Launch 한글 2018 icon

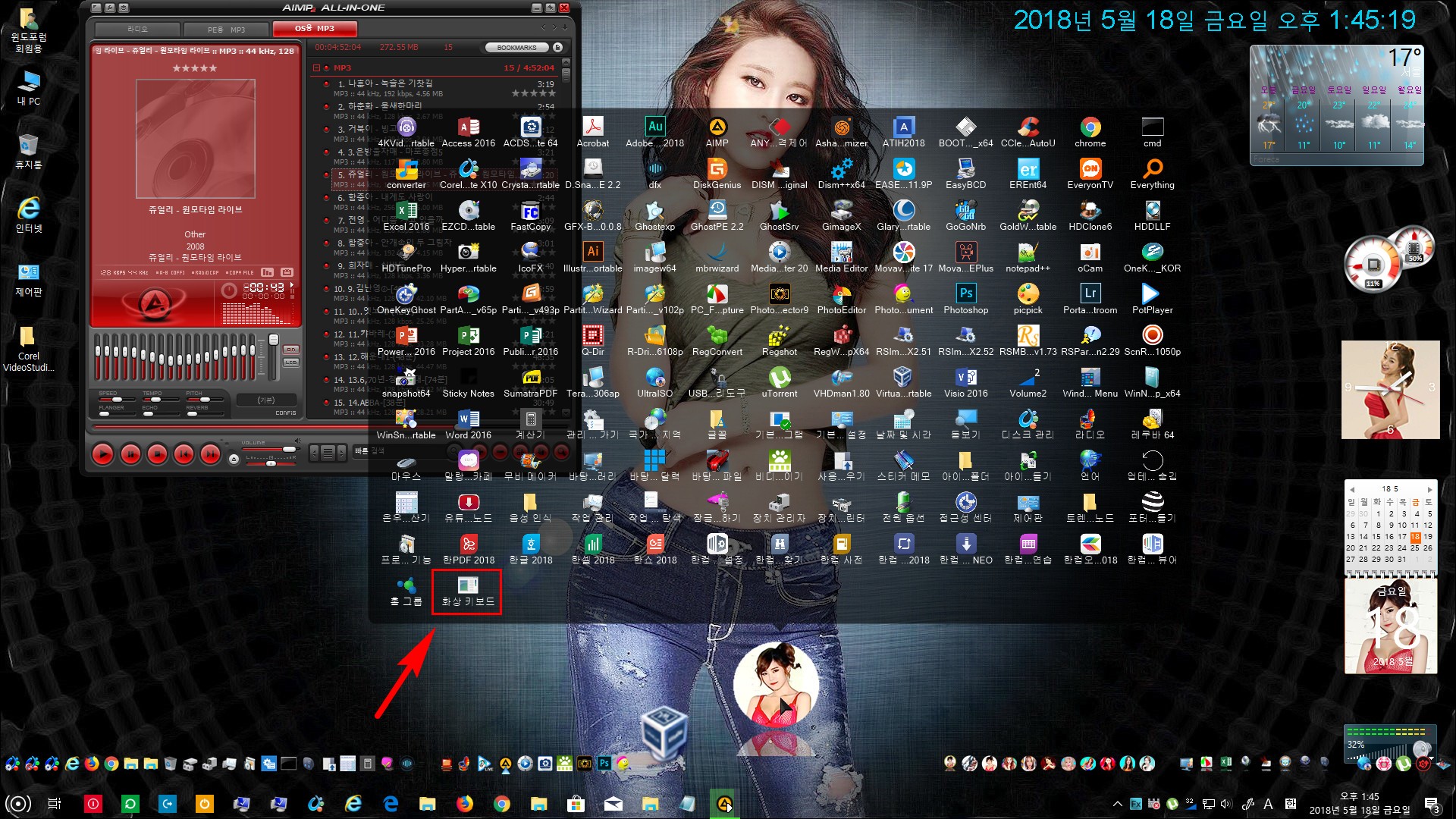pos(530,550)
